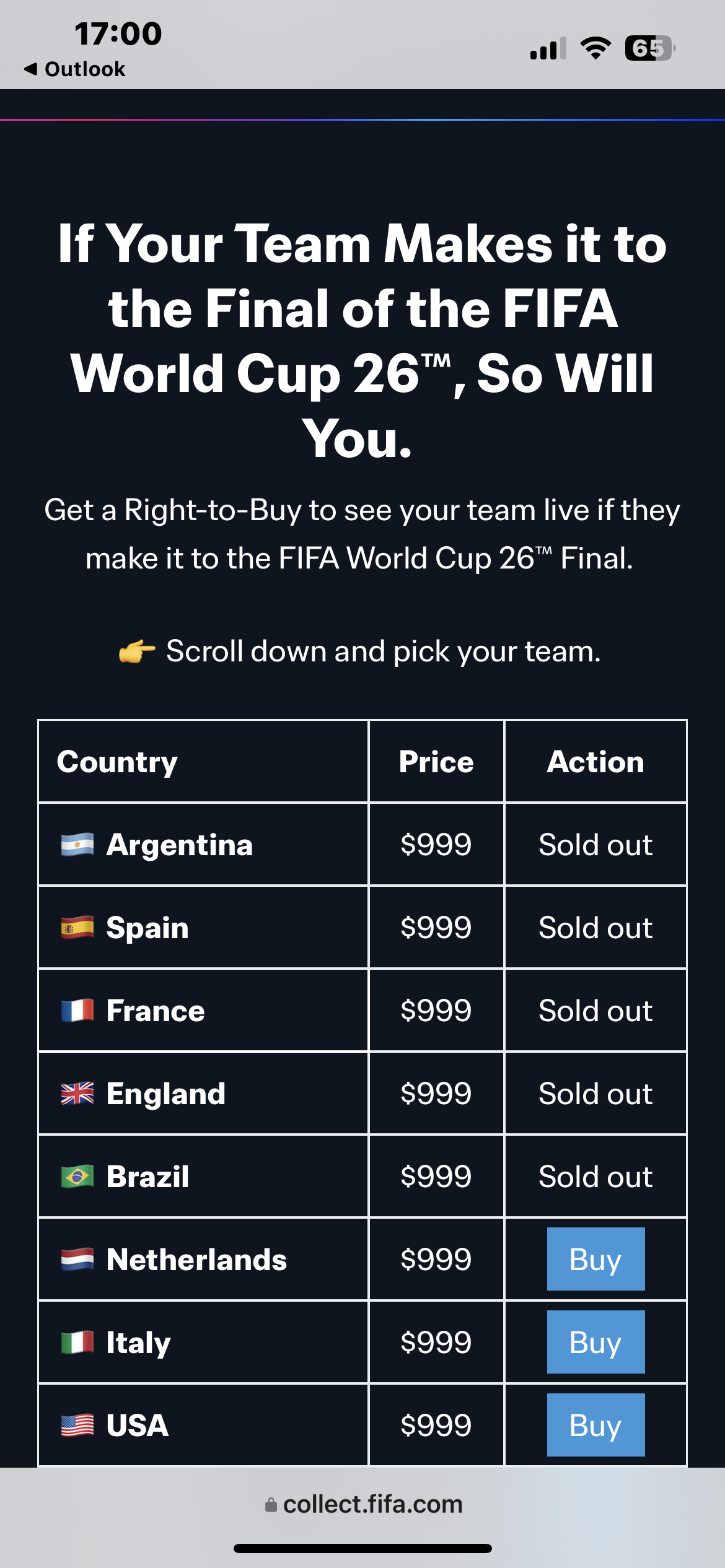725x1568 pixels.
Task: Select the Netherlands flag icon
Action: 77,1260
